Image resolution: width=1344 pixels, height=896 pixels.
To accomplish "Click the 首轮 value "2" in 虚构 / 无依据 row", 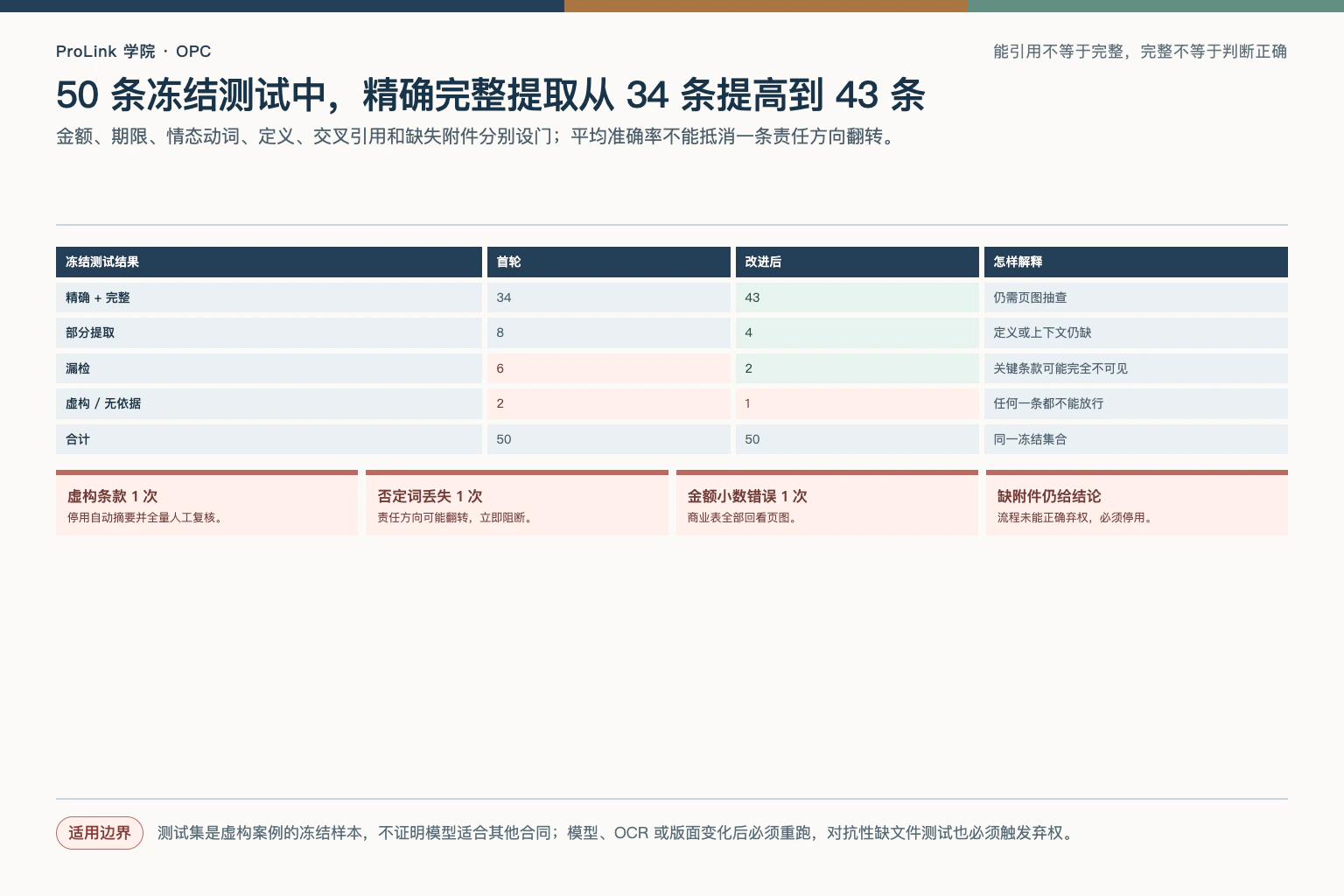I will 500,403.
